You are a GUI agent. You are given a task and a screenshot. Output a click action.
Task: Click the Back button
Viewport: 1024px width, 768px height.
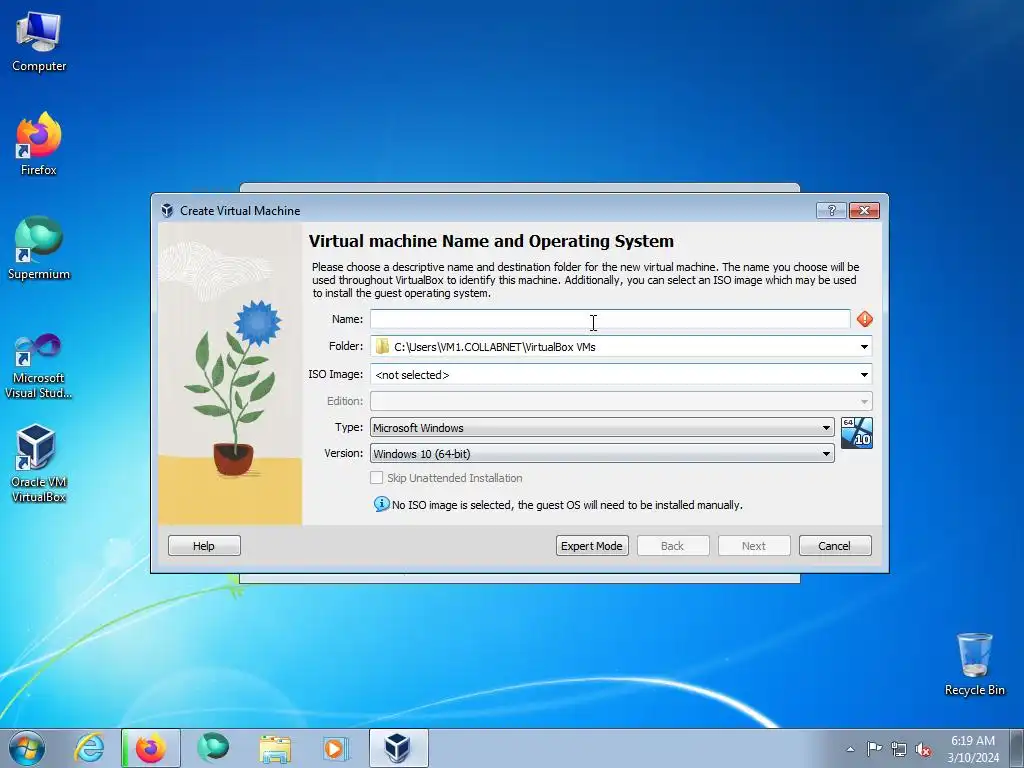[x=673, y=546]
